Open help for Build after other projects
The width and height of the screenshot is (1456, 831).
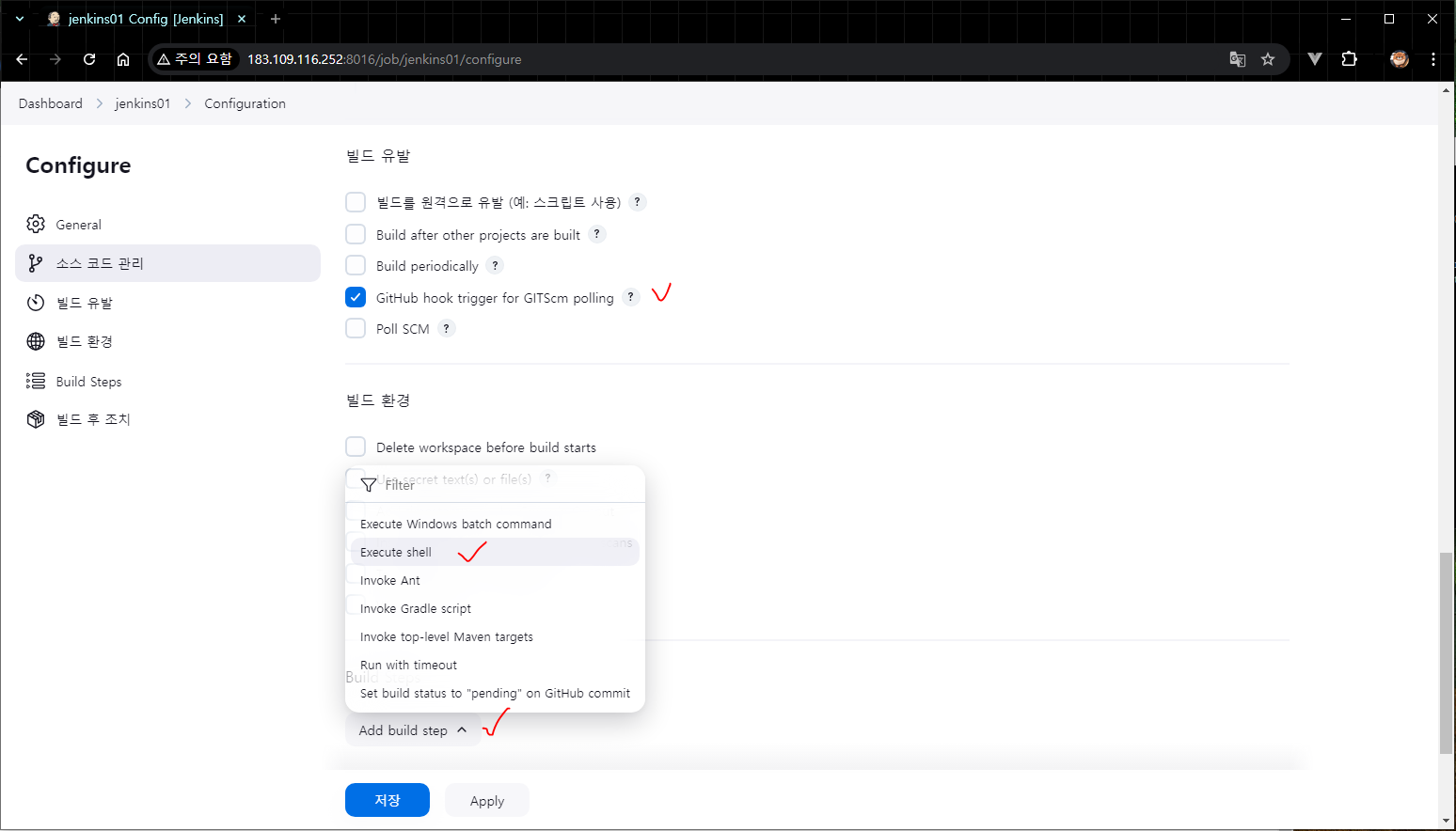596,234
